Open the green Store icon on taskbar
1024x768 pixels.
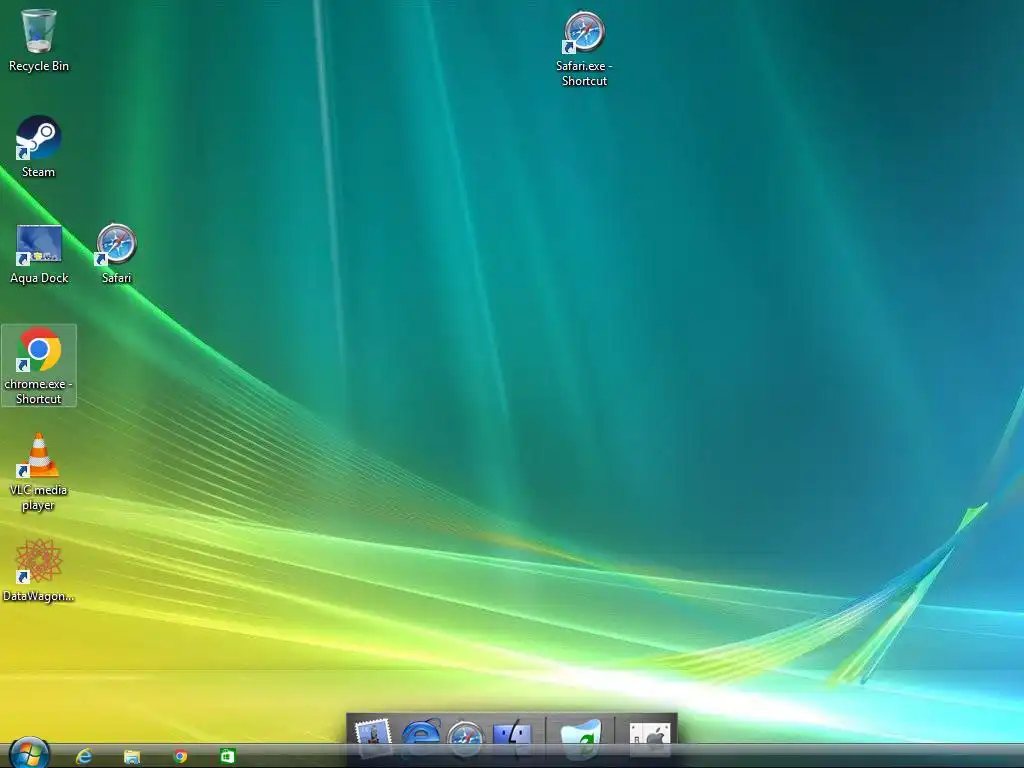pos(227,756)
